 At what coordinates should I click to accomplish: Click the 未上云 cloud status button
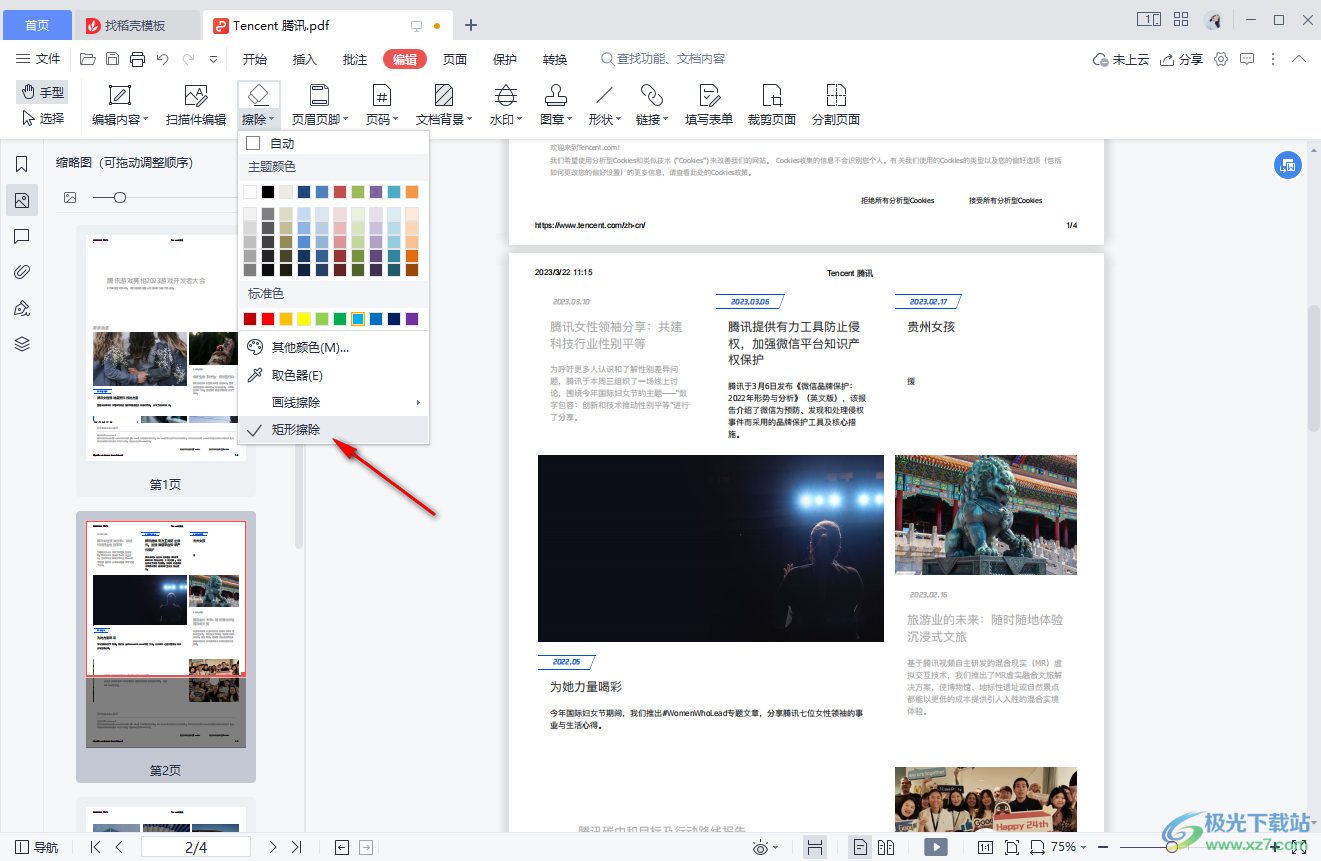click(x=1121, y=59)
